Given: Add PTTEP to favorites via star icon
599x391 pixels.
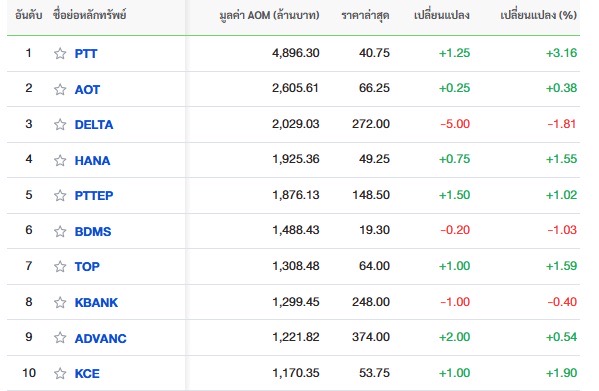Looking at the screenshot, I should (60, 196).
